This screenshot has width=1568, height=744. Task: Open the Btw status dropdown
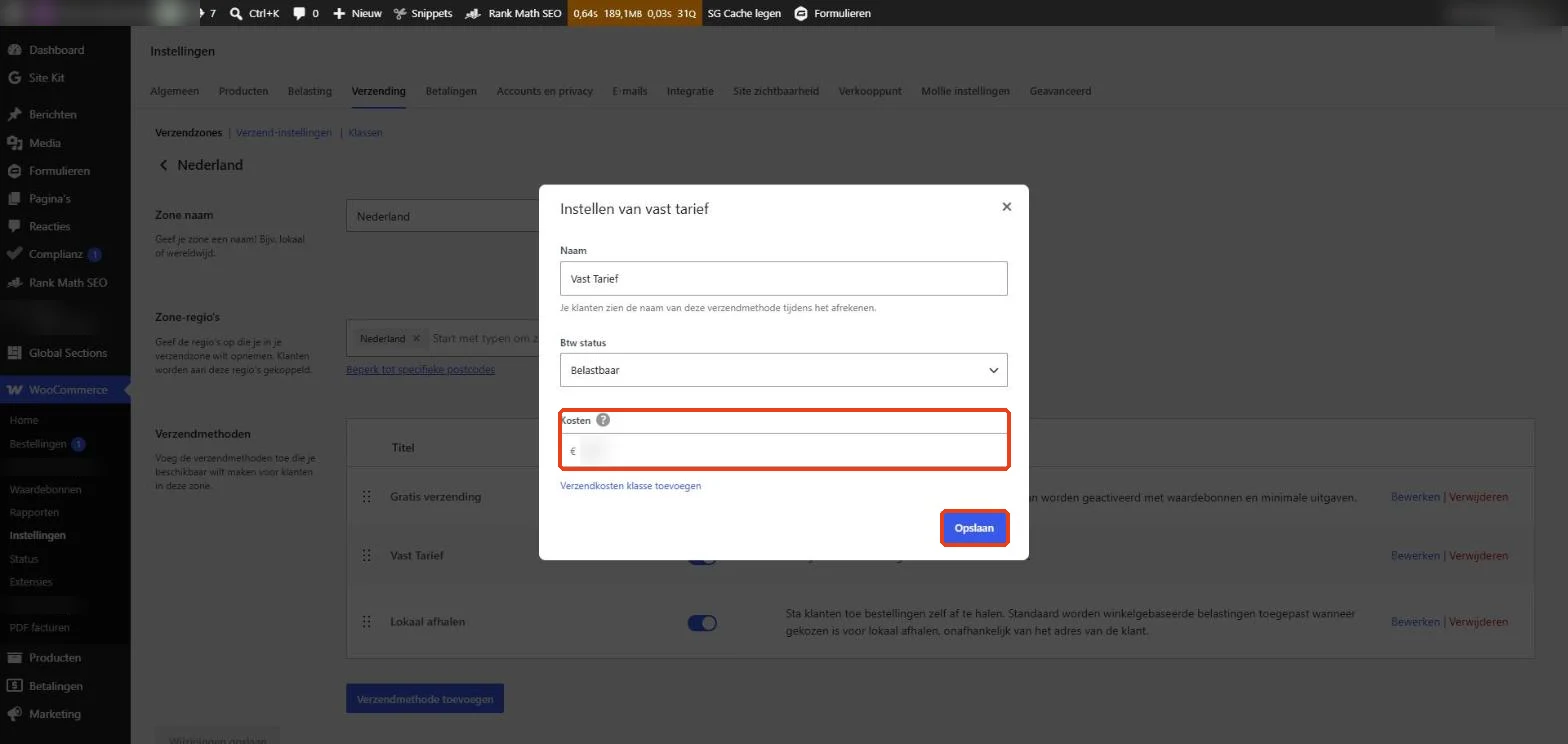784,370
